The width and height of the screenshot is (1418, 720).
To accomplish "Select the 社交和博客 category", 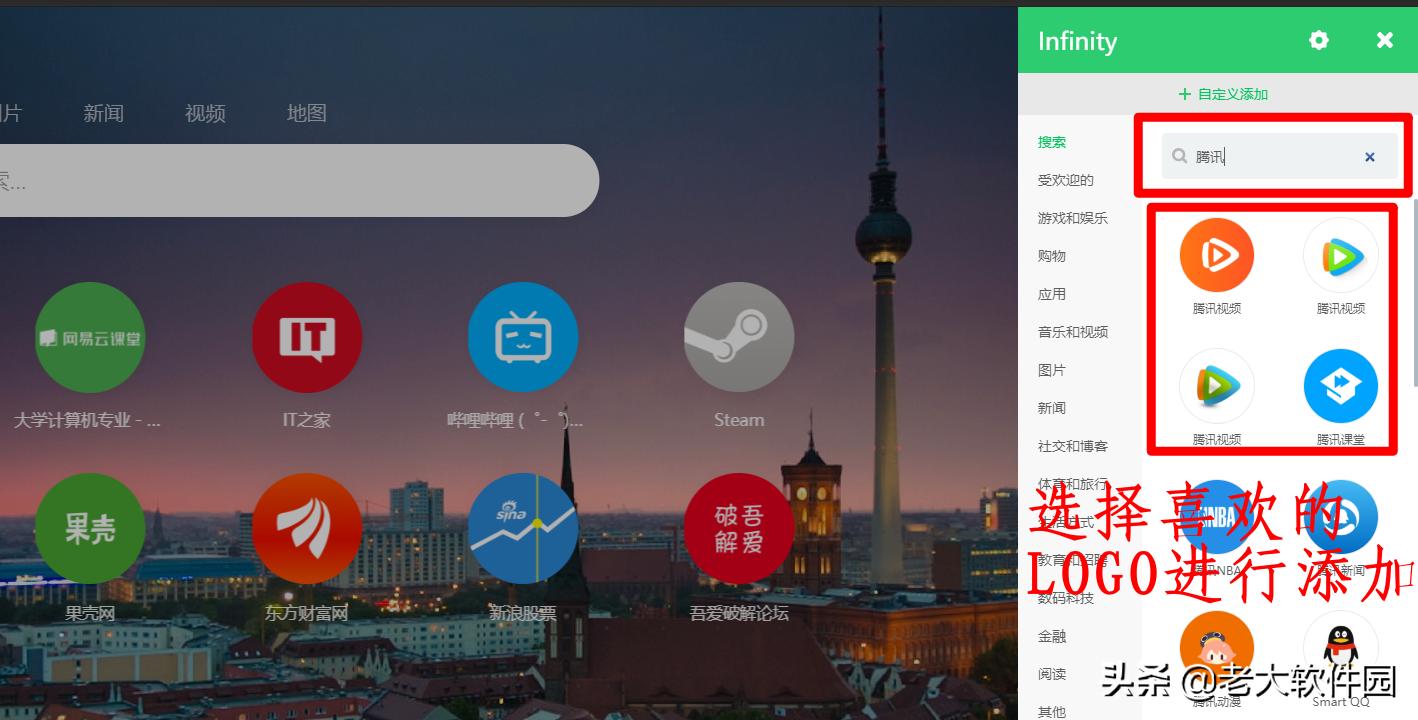I will point(1073,446).
